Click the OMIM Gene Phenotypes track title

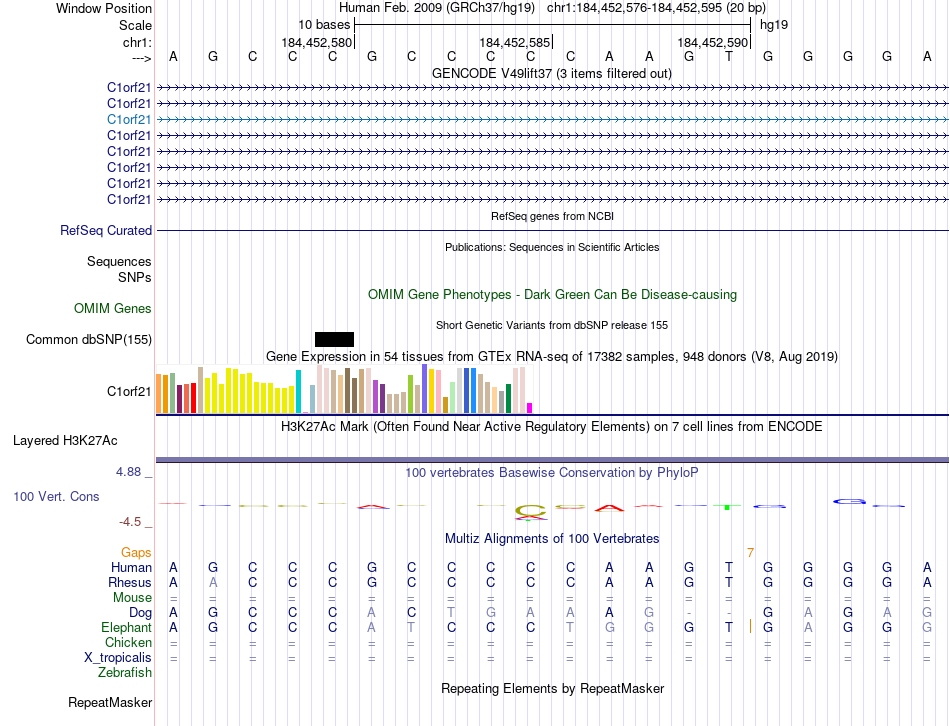pyautogui.click(x=552, y=295)
